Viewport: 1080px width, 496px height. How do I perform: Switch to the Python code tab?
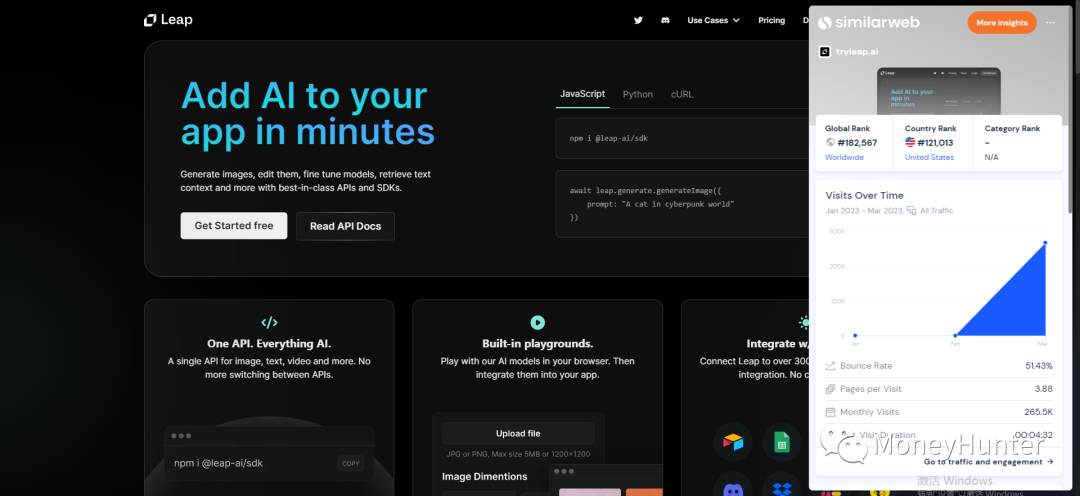[638, 94]
